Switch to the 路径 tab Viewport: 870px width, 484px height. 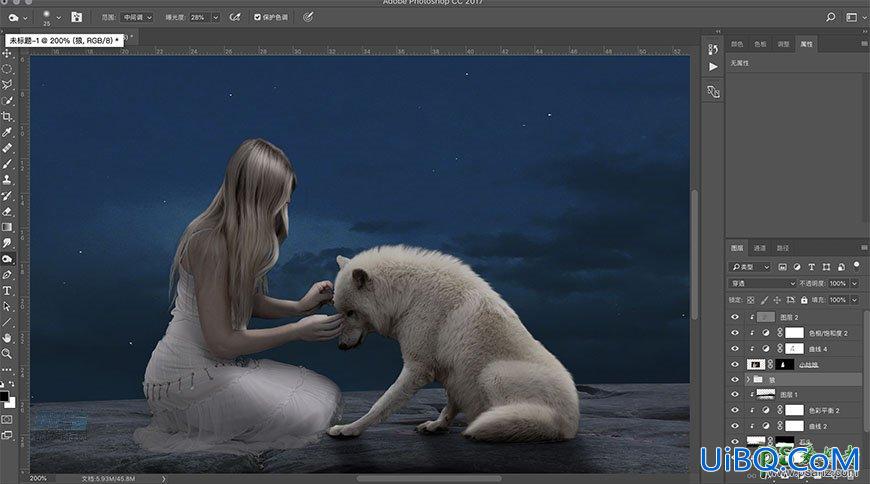pos(782,248)
